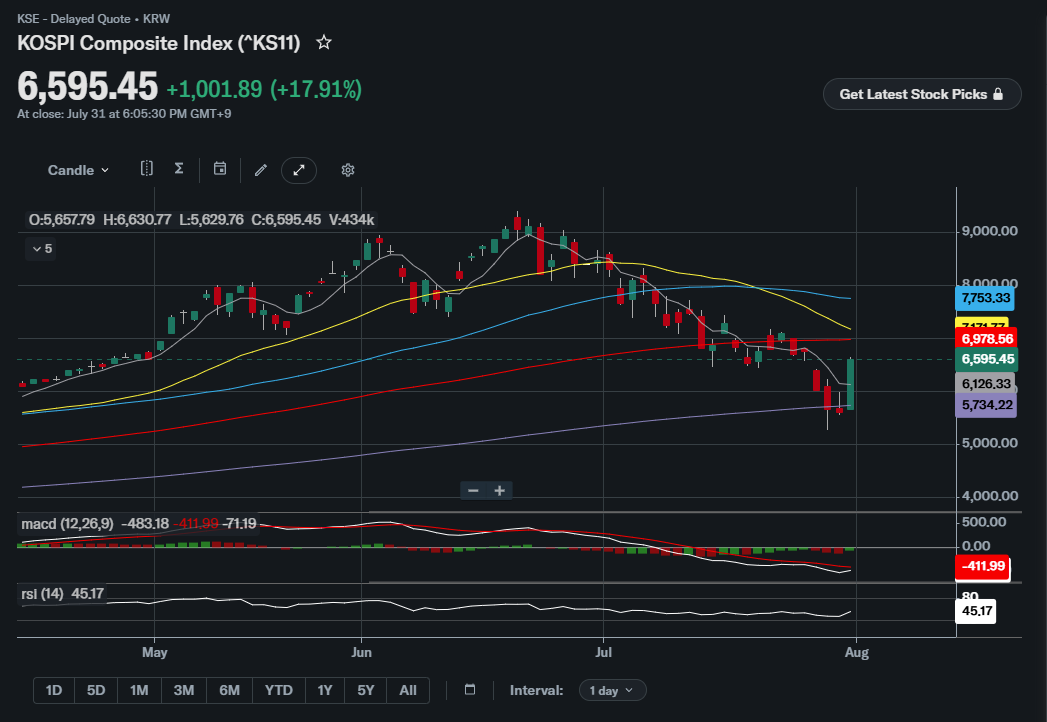
Task: Click the KOSPI Composite Index title
Action: [158, 43]
